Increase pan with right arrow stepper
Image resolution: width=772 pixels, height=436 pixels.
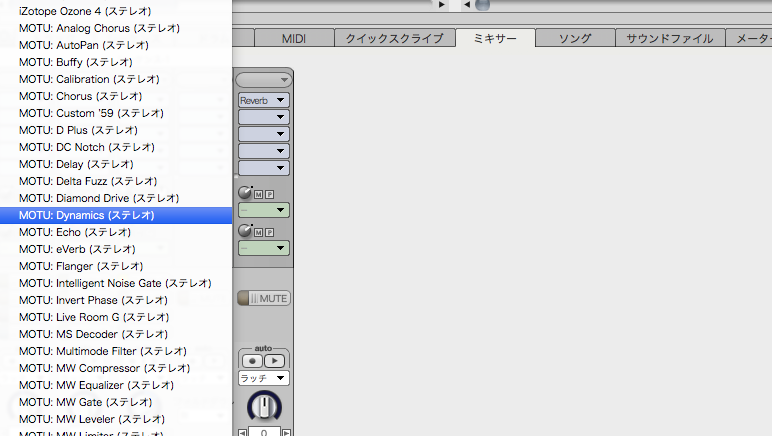pyautogui.click(x=286, y=433)
